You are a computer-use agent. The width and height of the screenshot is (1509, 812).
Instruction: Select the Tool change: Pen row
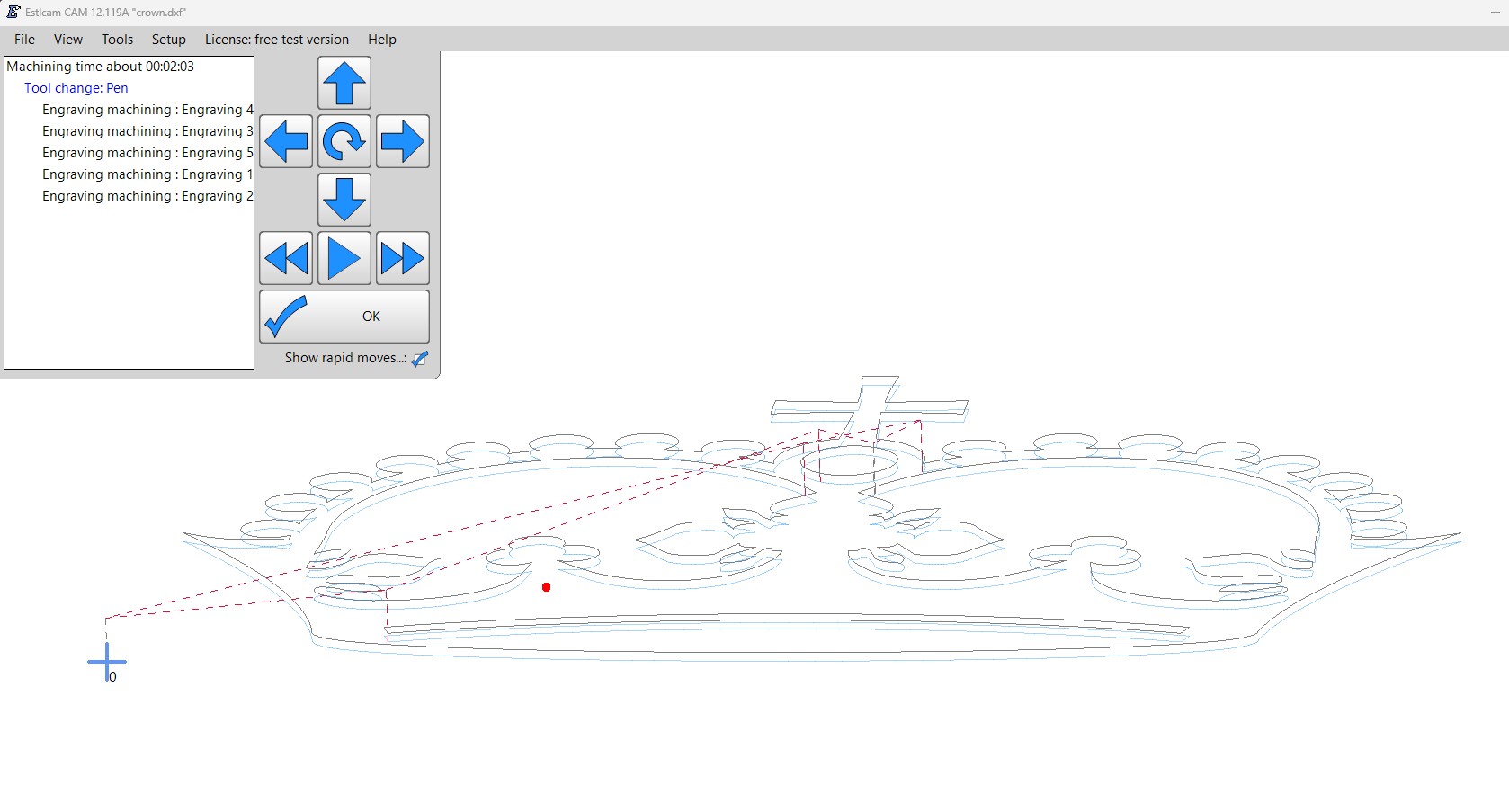tap(76, 88)
